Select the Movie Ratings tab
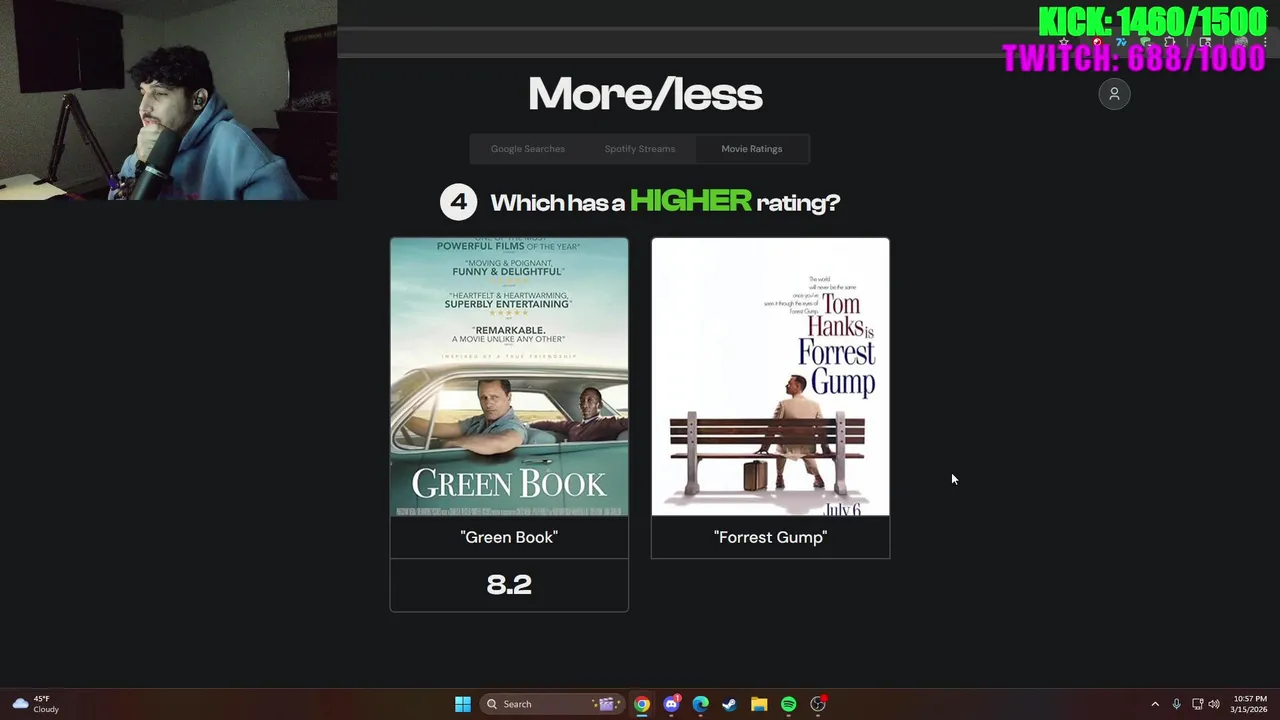 (751, 149)
